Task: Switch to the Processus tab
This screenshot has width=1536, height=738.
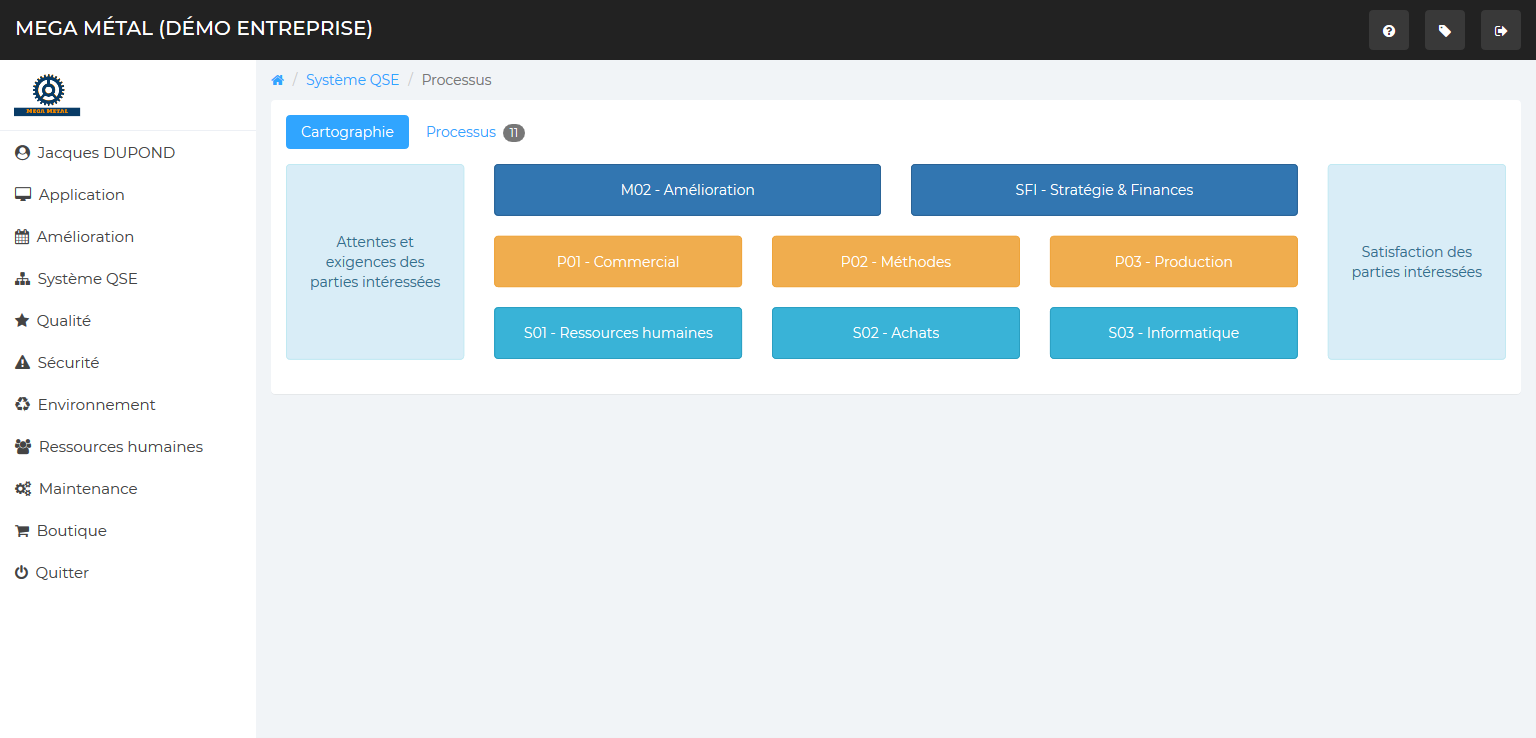Action: pyautogui.click(x=461, y=132)
